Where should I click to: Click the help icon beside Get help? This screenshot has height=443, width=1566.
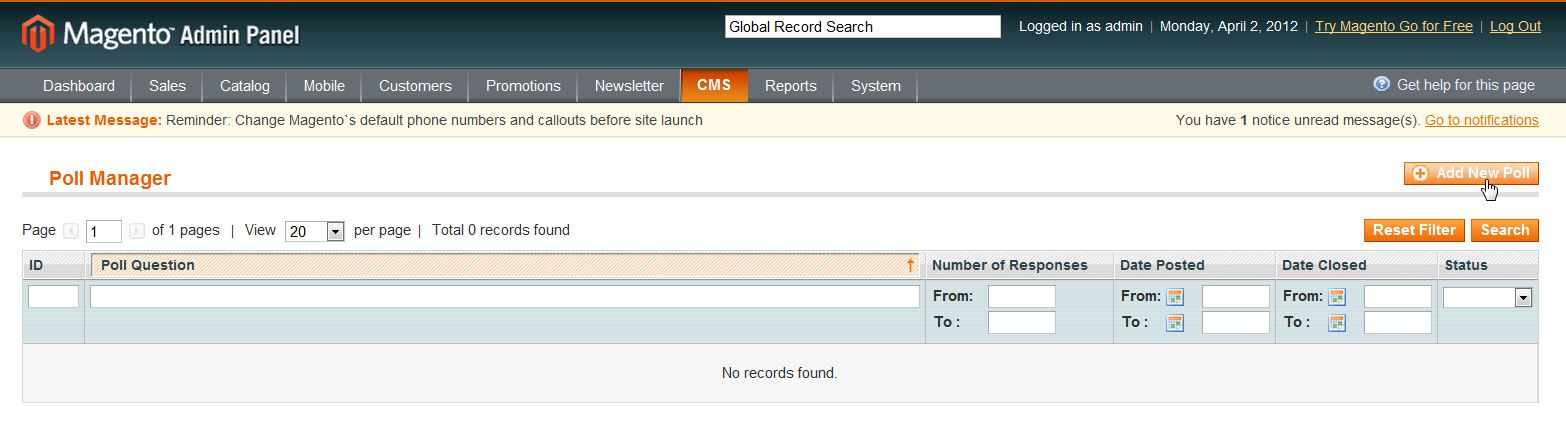point(1382,84)
